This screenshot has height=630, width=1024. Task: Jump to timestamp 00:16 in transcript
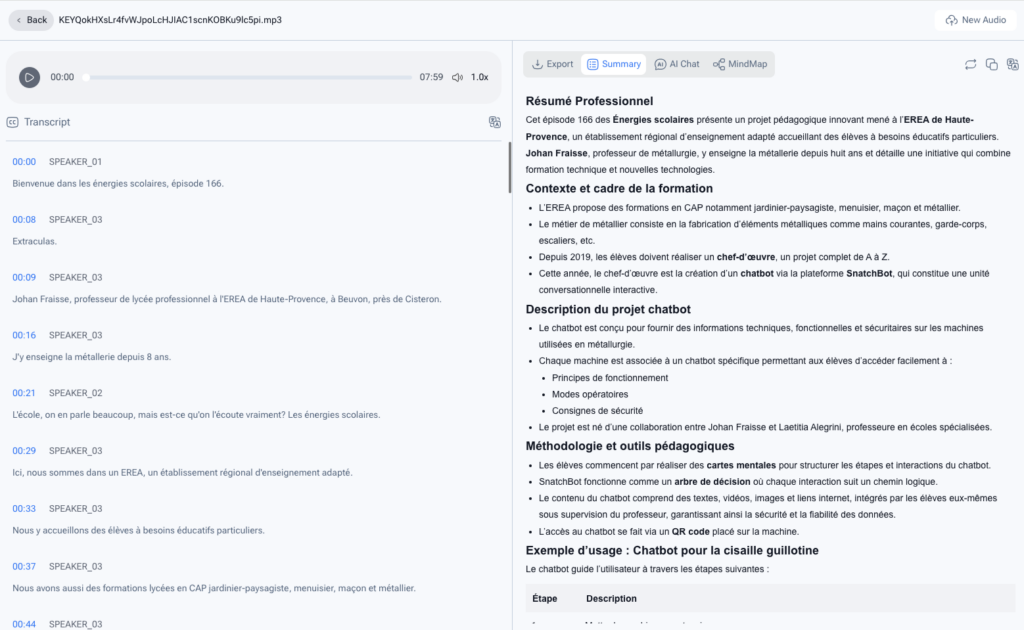(24, 335)
